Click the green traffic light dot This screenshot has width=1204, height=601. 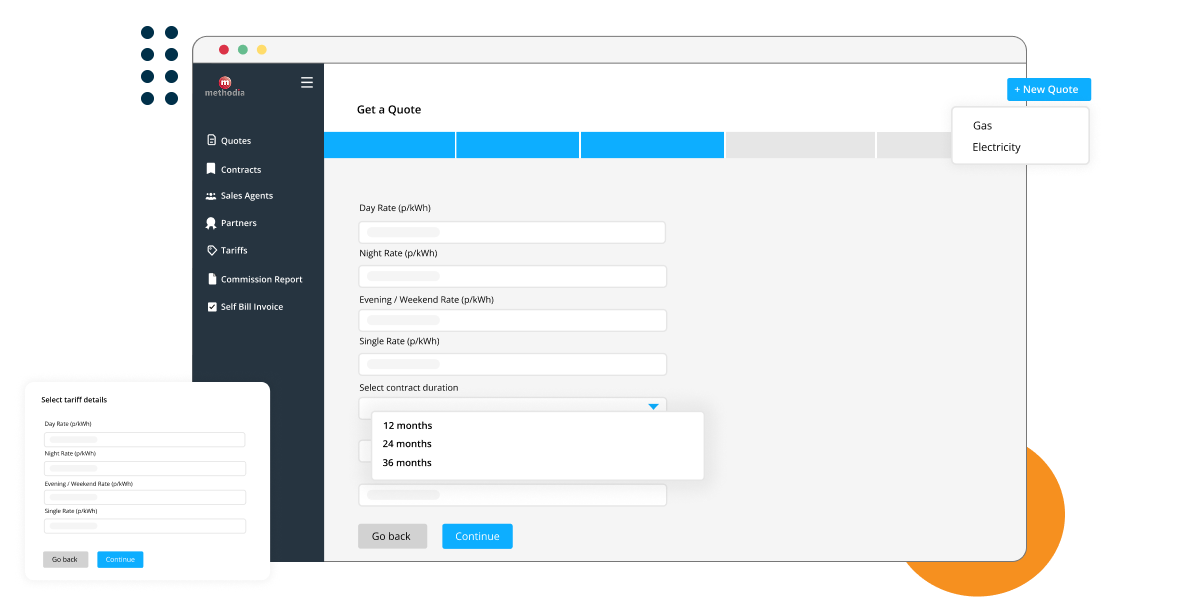point(242,48)
